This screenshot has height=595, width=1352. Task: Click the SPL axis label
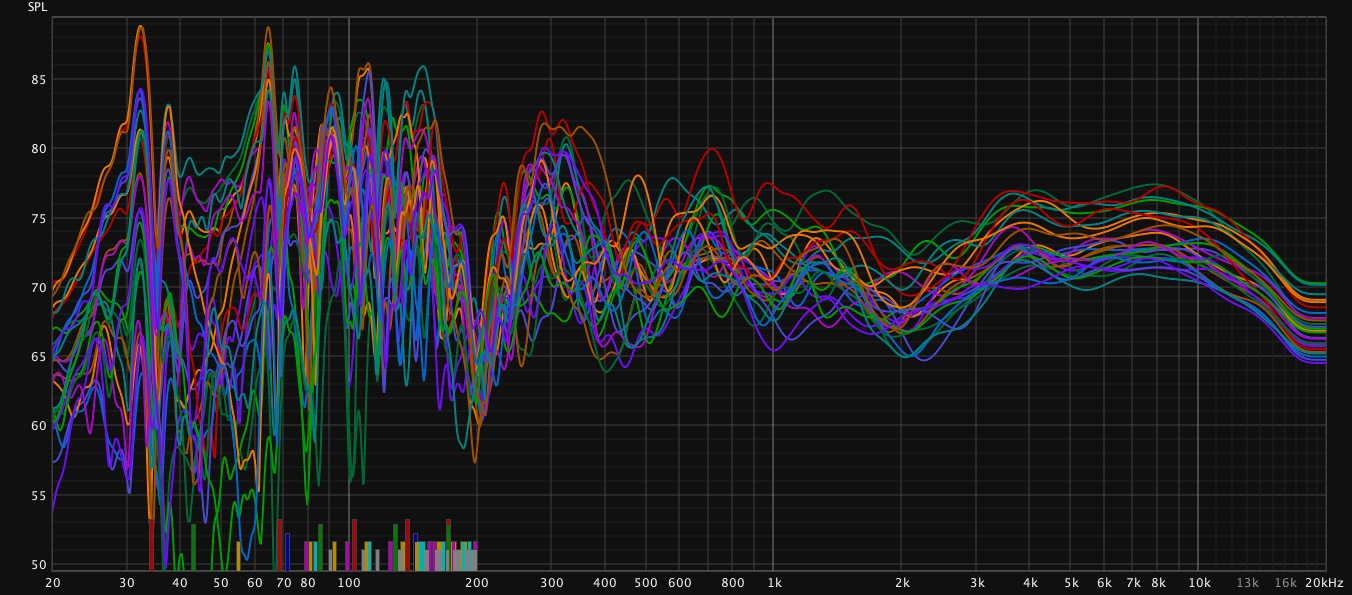(36, 7)
